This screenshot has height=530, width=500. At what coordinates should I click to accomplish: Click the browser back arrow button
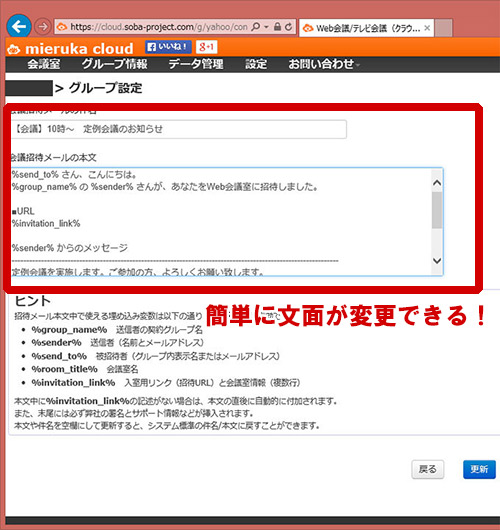click(x=19, y=26)
